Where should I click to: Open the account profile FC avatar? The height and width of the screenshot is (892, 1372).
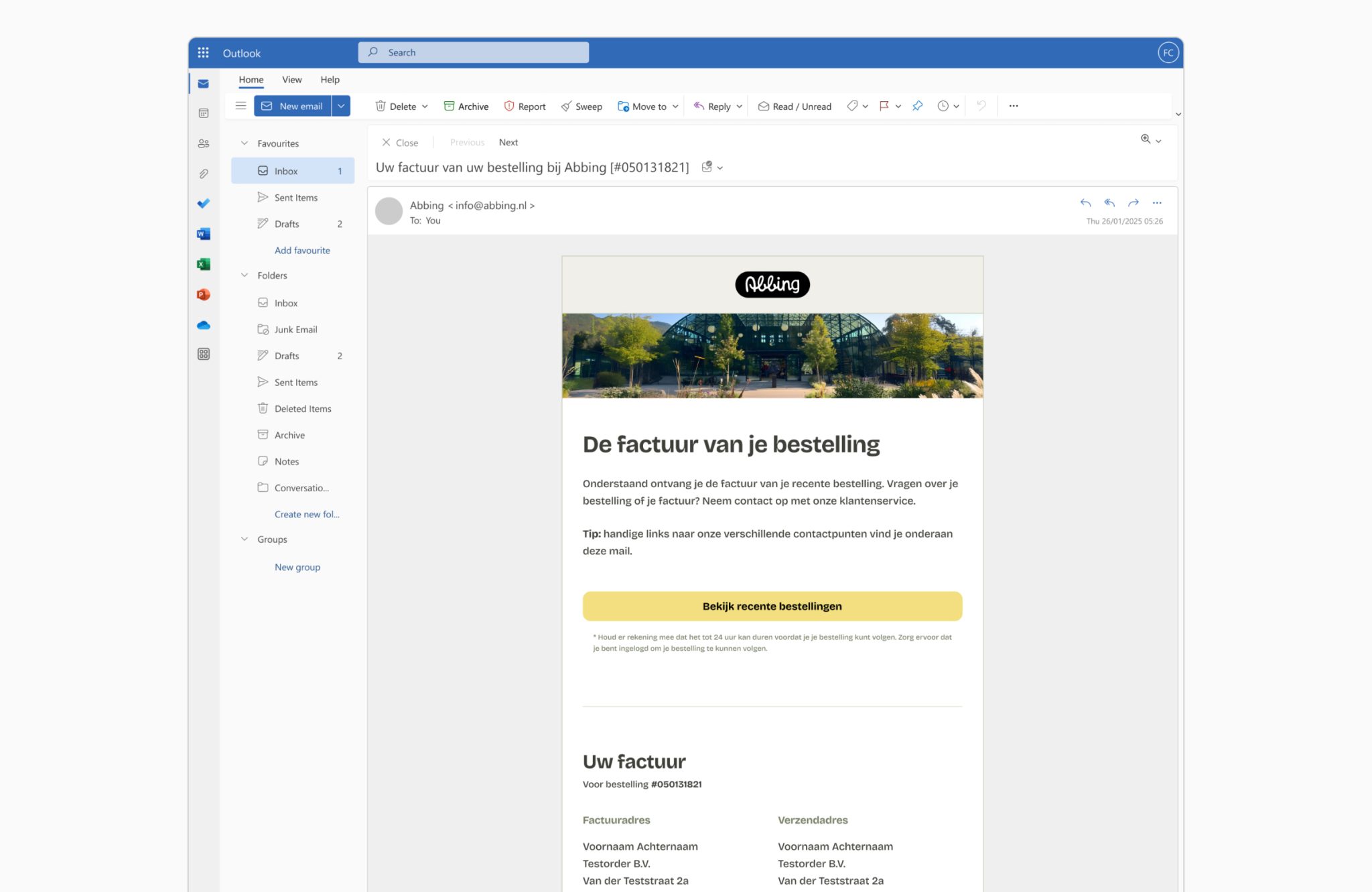coord(1168,52)
